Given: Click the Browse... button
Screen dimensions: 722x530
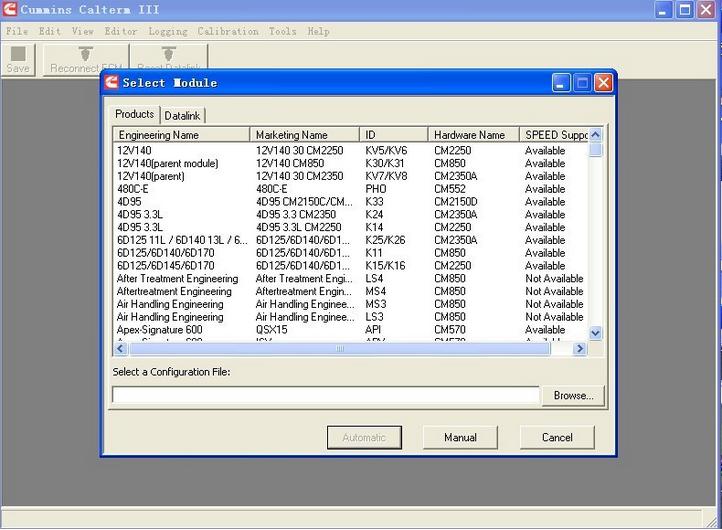Looking at the screenshot, I should click(x=573, y=396).
